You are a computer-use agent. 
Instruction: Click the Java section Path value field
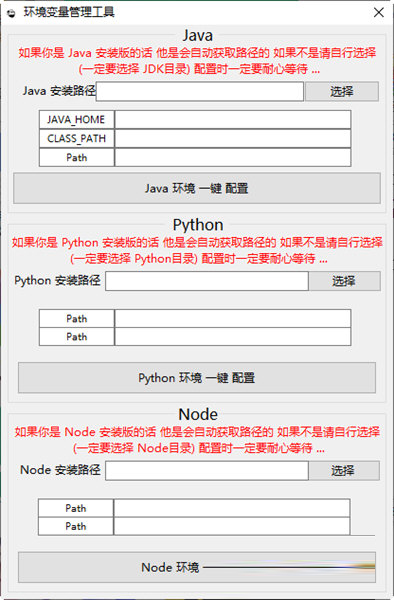(x=233, y=158)
